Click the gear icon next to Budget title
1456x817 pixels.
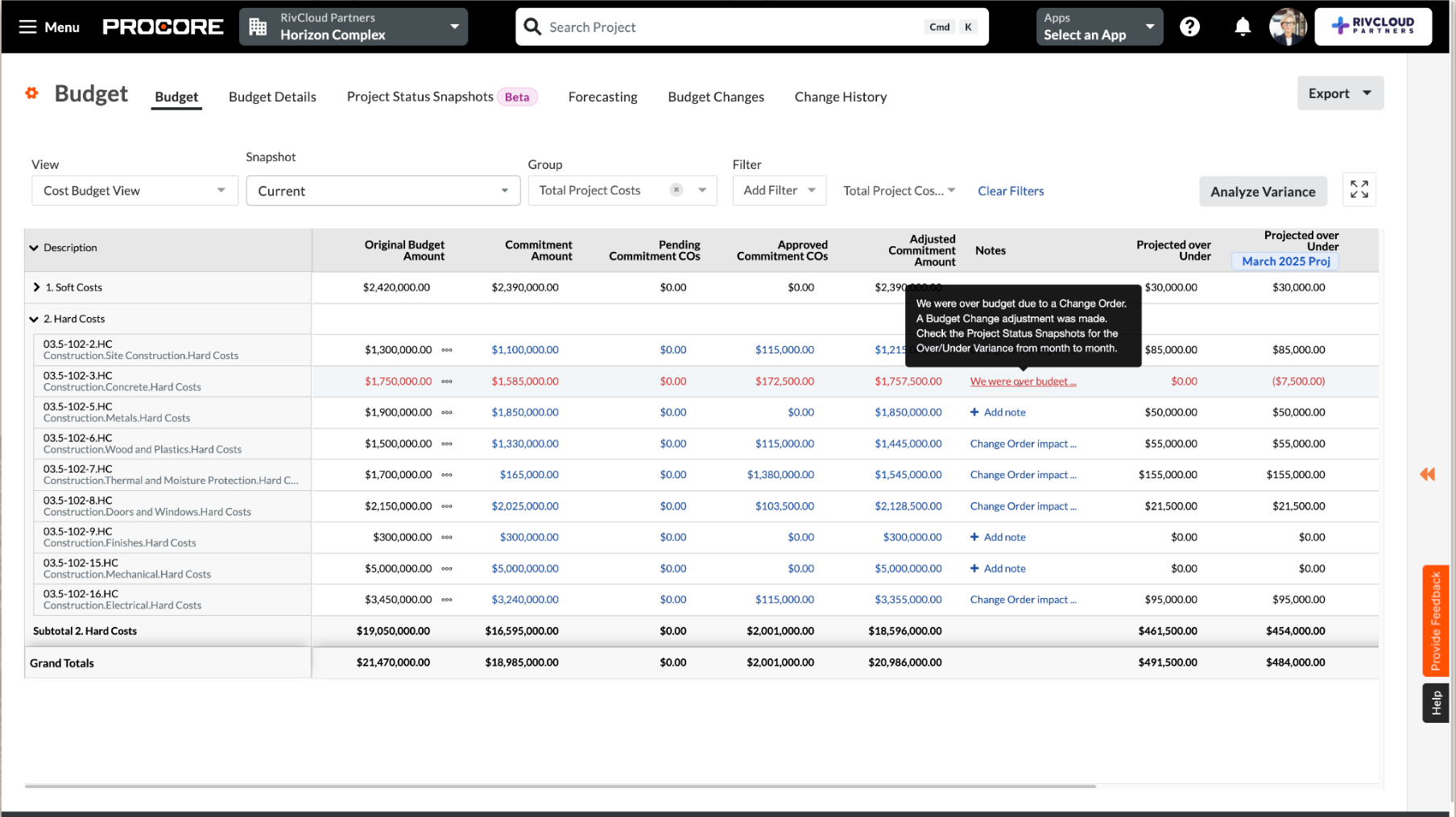[x=31, y=93]
